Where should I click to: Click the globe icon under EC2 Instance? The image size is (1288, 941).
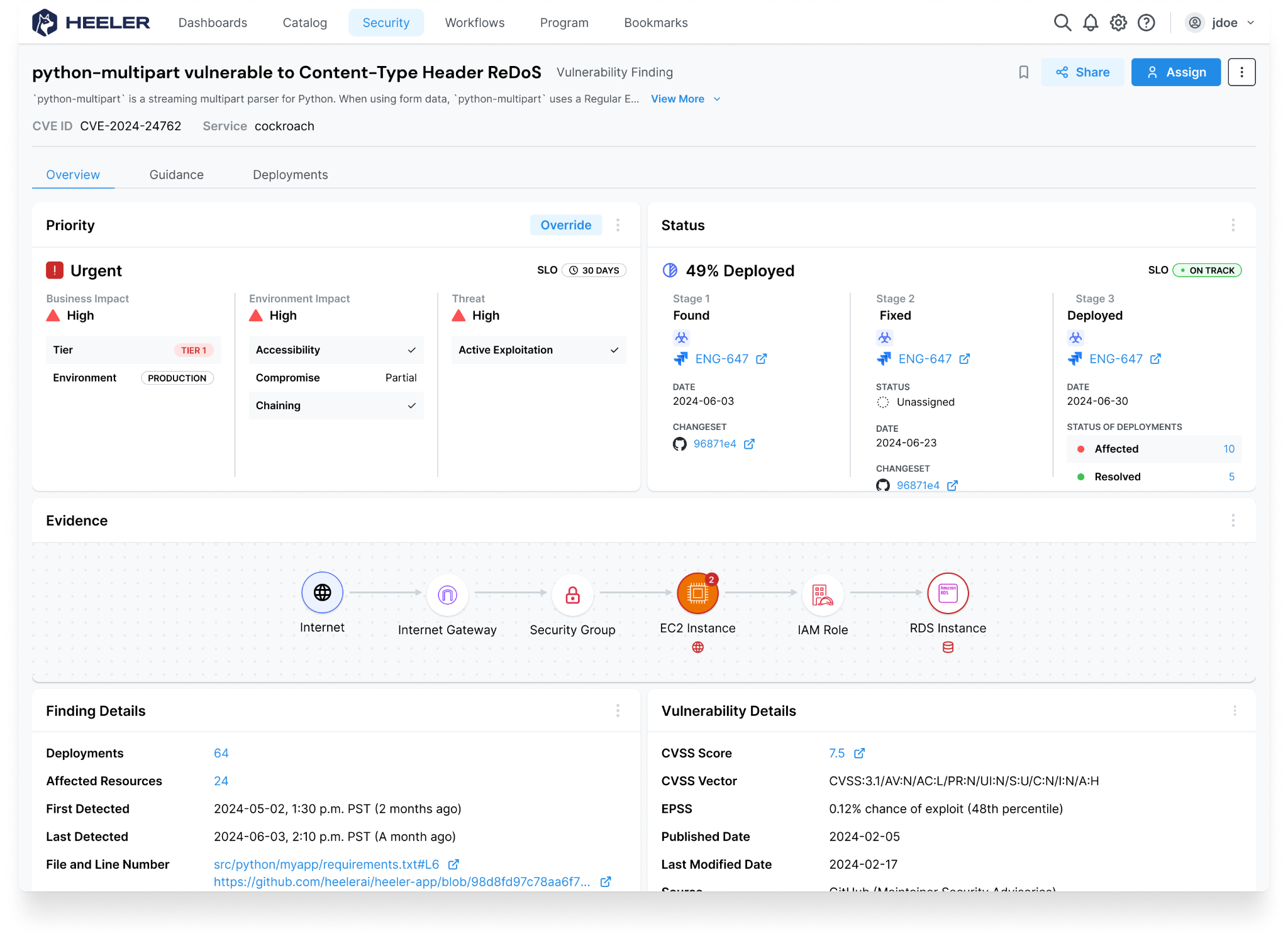click(x=697, y=647)
